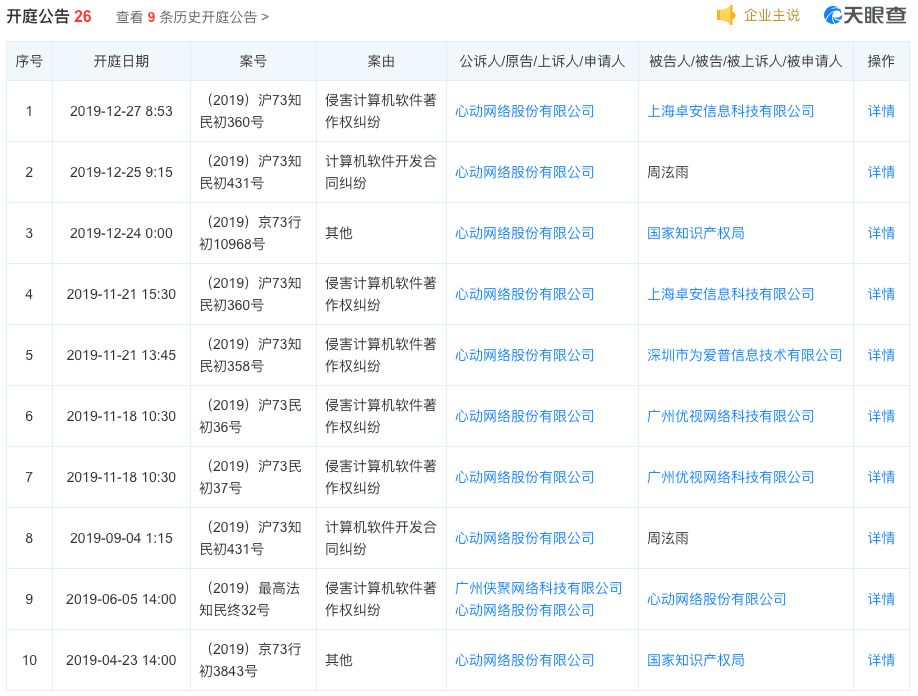The height and width of the screenshot is (696, 918).
Task: Click the 案号 column header
Action: pyautogui.click(x=253, y=61)
